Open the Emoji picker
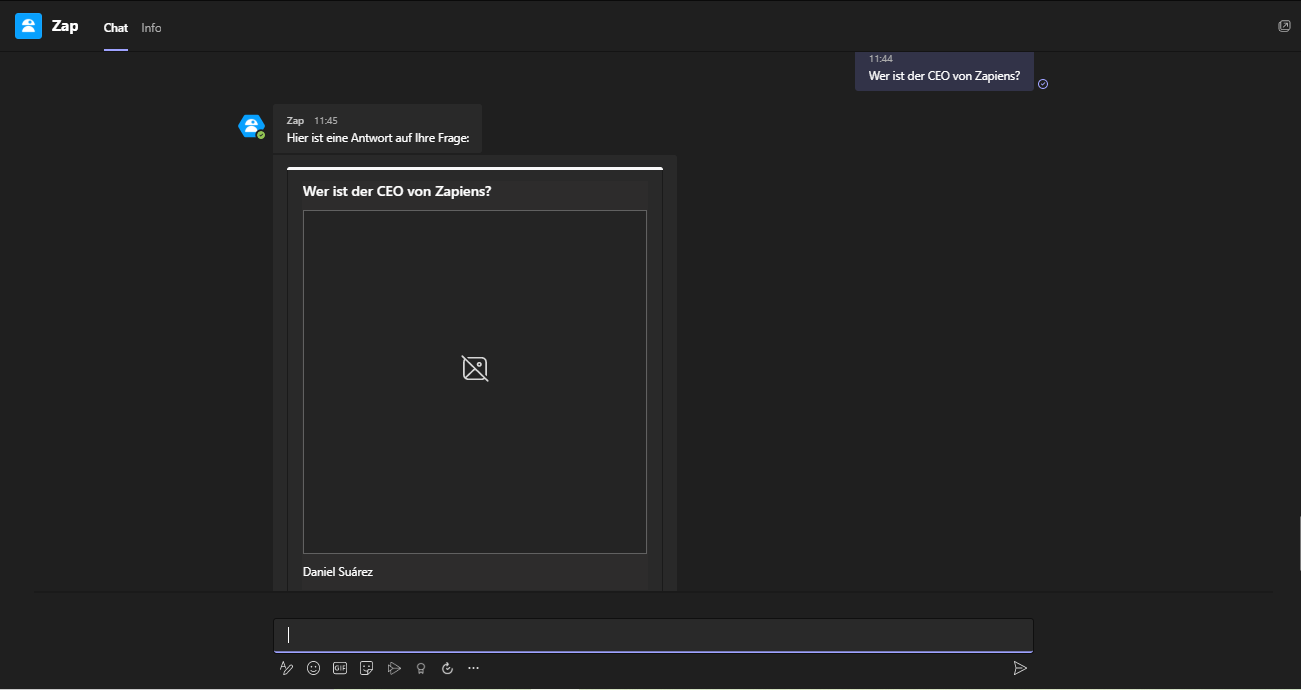Viewport: 1301px width, 690px height. [x=313, y=668]
